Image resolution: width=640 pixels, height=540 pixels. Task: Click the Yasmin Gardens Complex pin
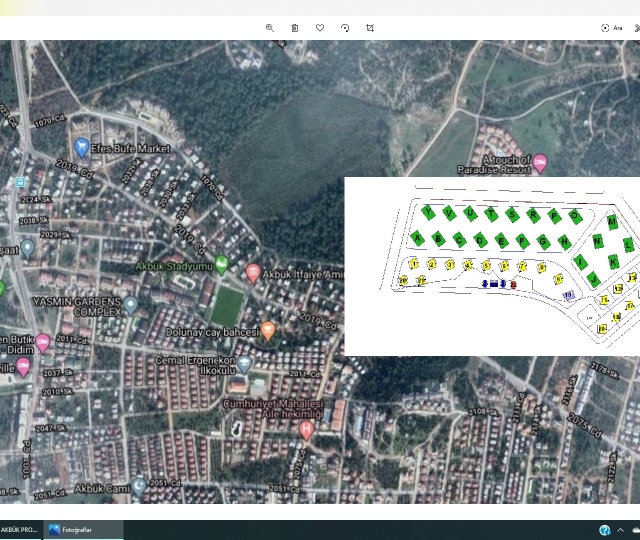(x=130, y=304)
